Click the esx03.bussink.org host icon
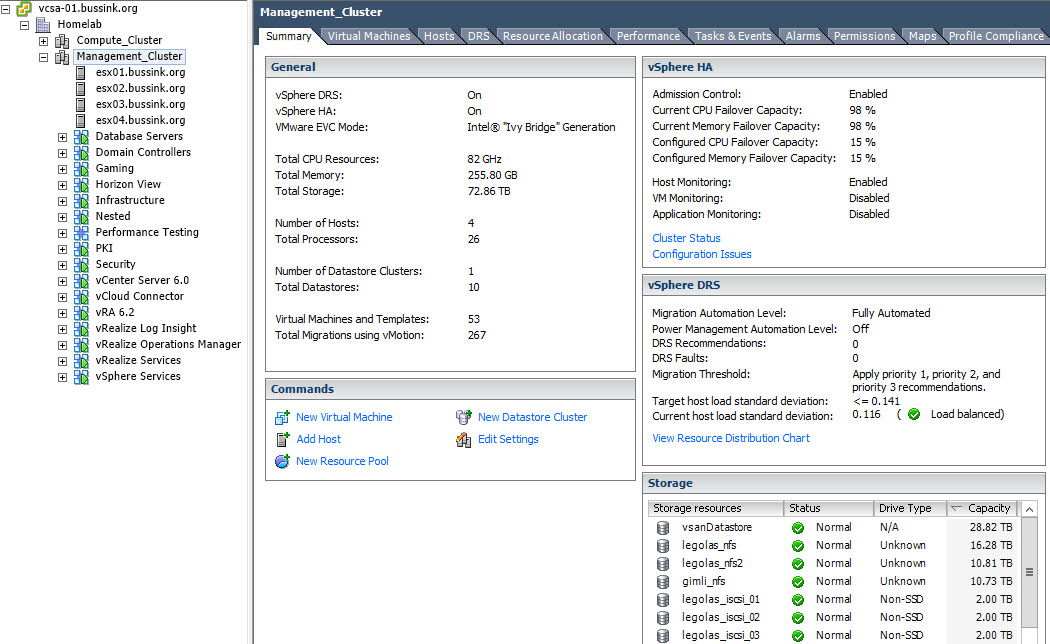The width and height of the screenshot is (1050, 644). click(x=80, y=104)
